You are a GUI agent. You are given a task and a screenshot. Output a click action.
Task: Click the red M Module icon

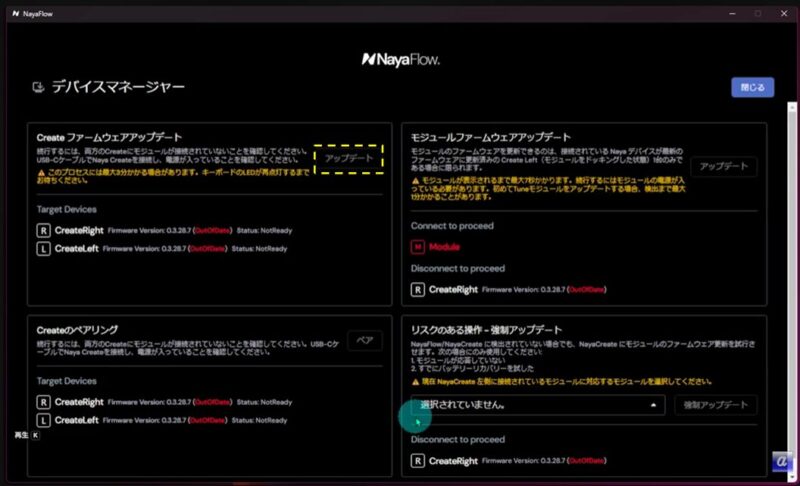418,246
